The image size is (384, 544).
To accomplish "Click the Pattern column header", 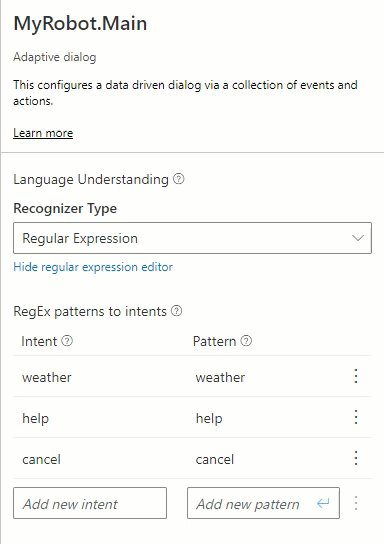I will 214,341.
